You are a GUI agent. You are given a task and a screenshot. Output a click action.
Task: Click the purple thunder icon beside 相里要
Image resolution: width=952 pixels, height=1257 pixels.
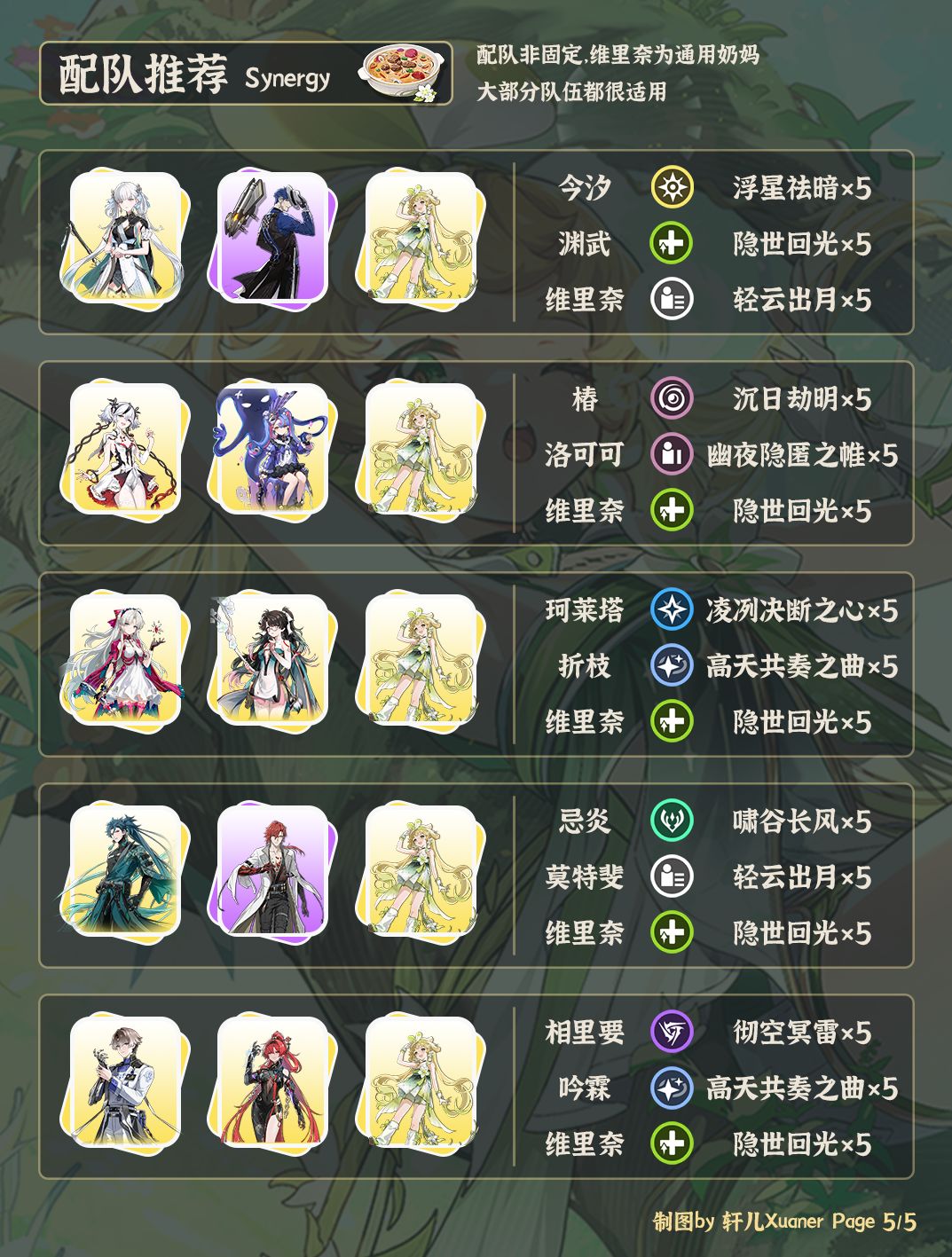672,1033
